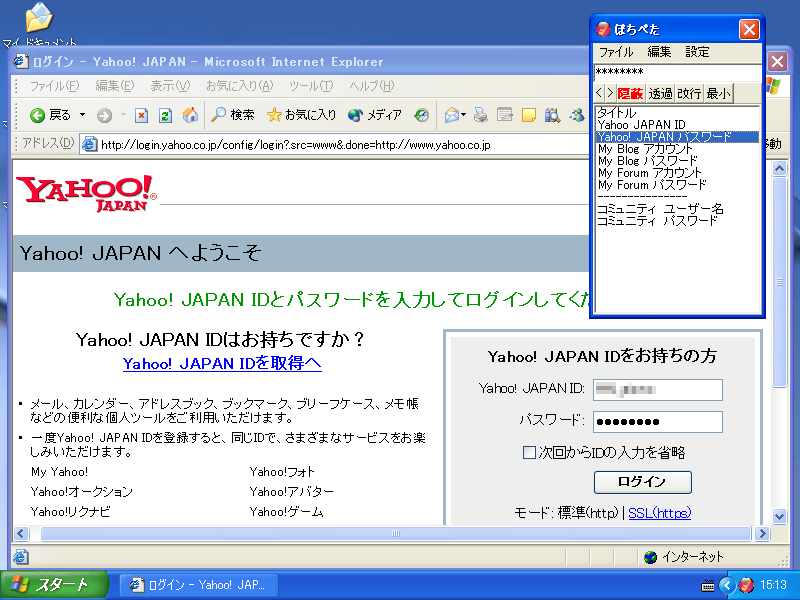The height and width of the screenshot is (600, 800).
Task: Click the page icon in address bar
Action: coord(90,144)
